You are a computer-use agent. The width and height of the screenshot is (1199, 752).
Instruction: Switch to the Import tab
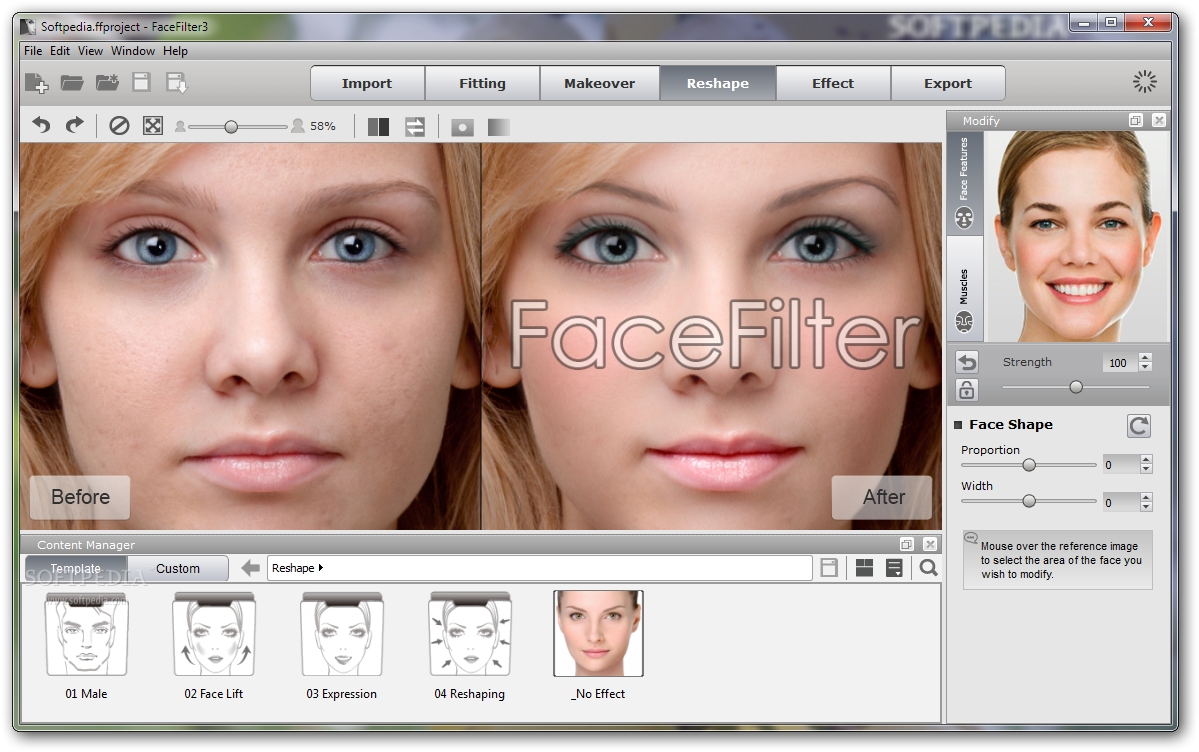click(x=367, y=83)
